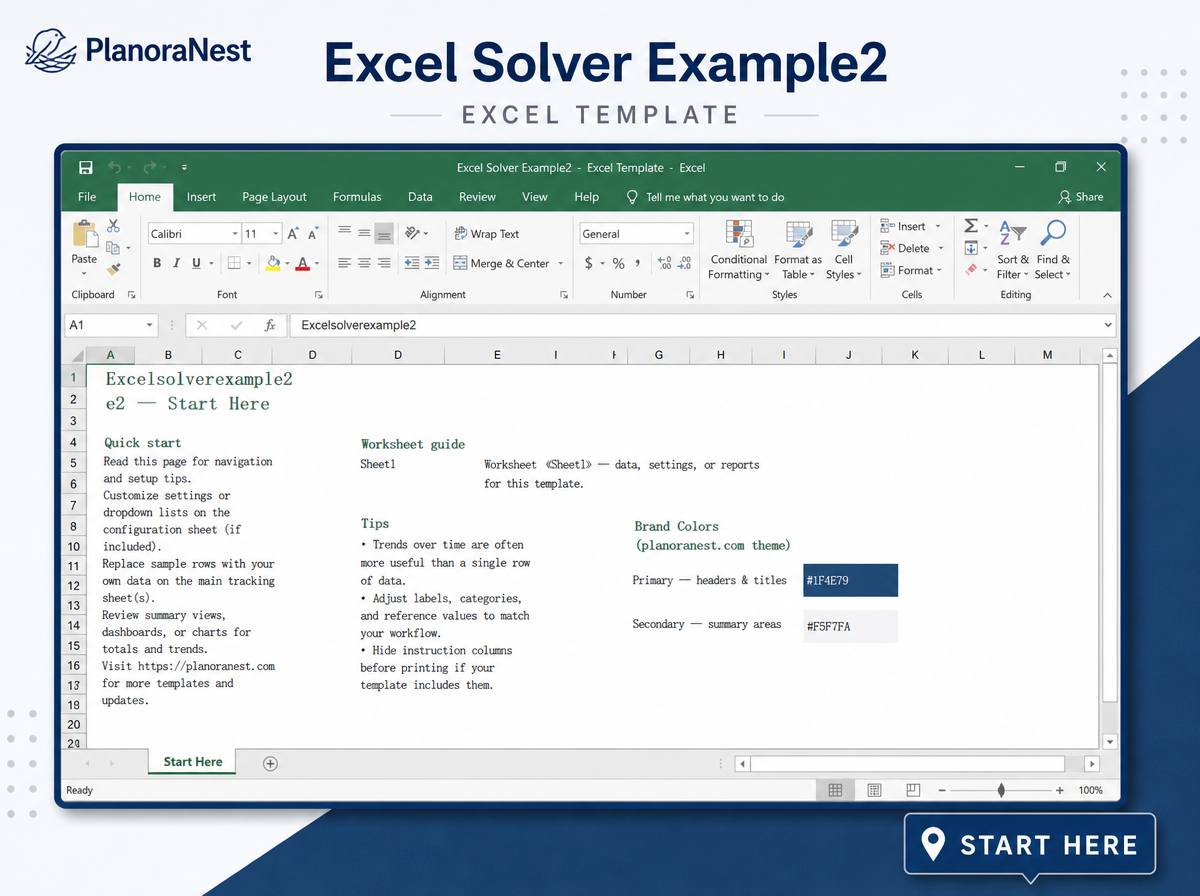
Task: Apply Accounting dollar format
Action: tap(589, 263)
